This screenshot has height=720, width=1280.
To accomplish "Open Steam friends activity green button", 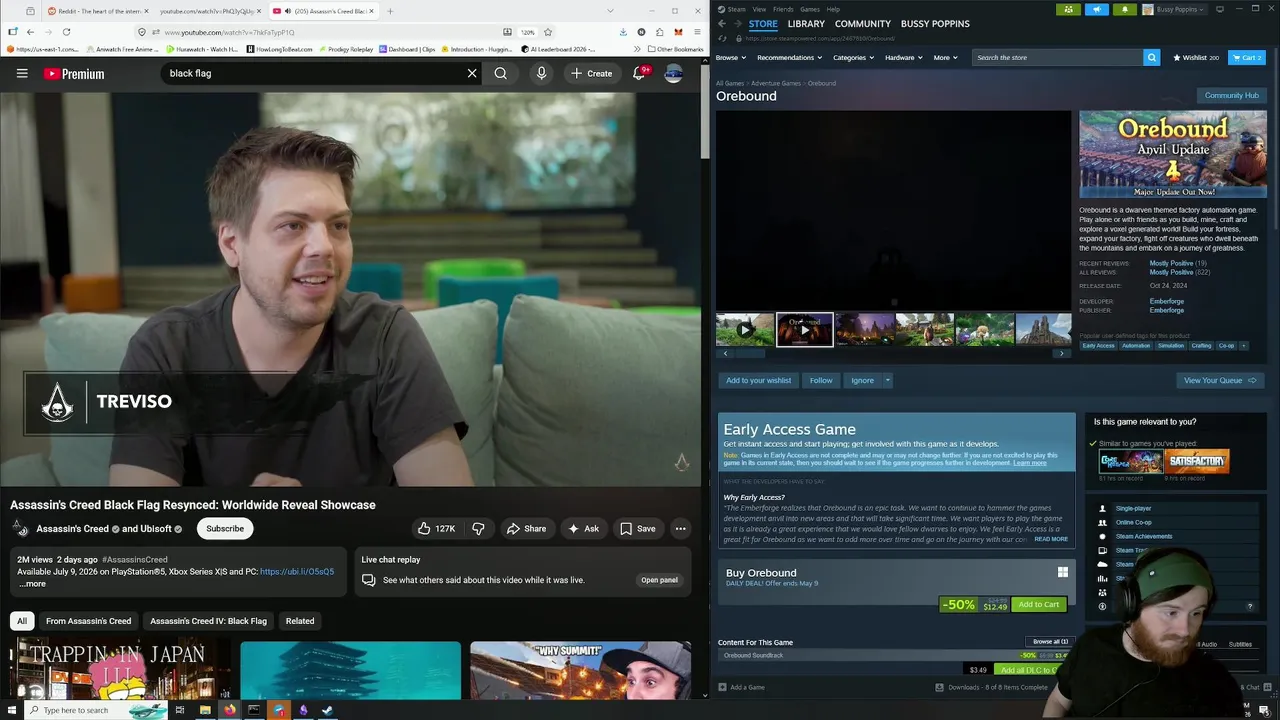I will pos(1068,9).
